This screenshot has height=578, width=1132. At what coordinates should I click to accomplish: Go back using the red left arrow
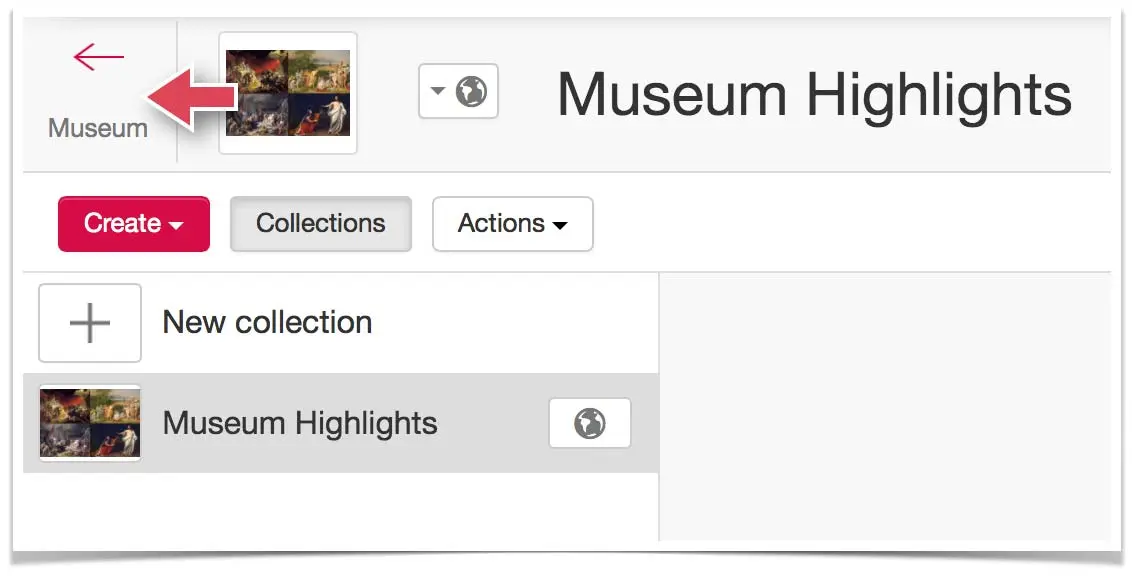98,56
